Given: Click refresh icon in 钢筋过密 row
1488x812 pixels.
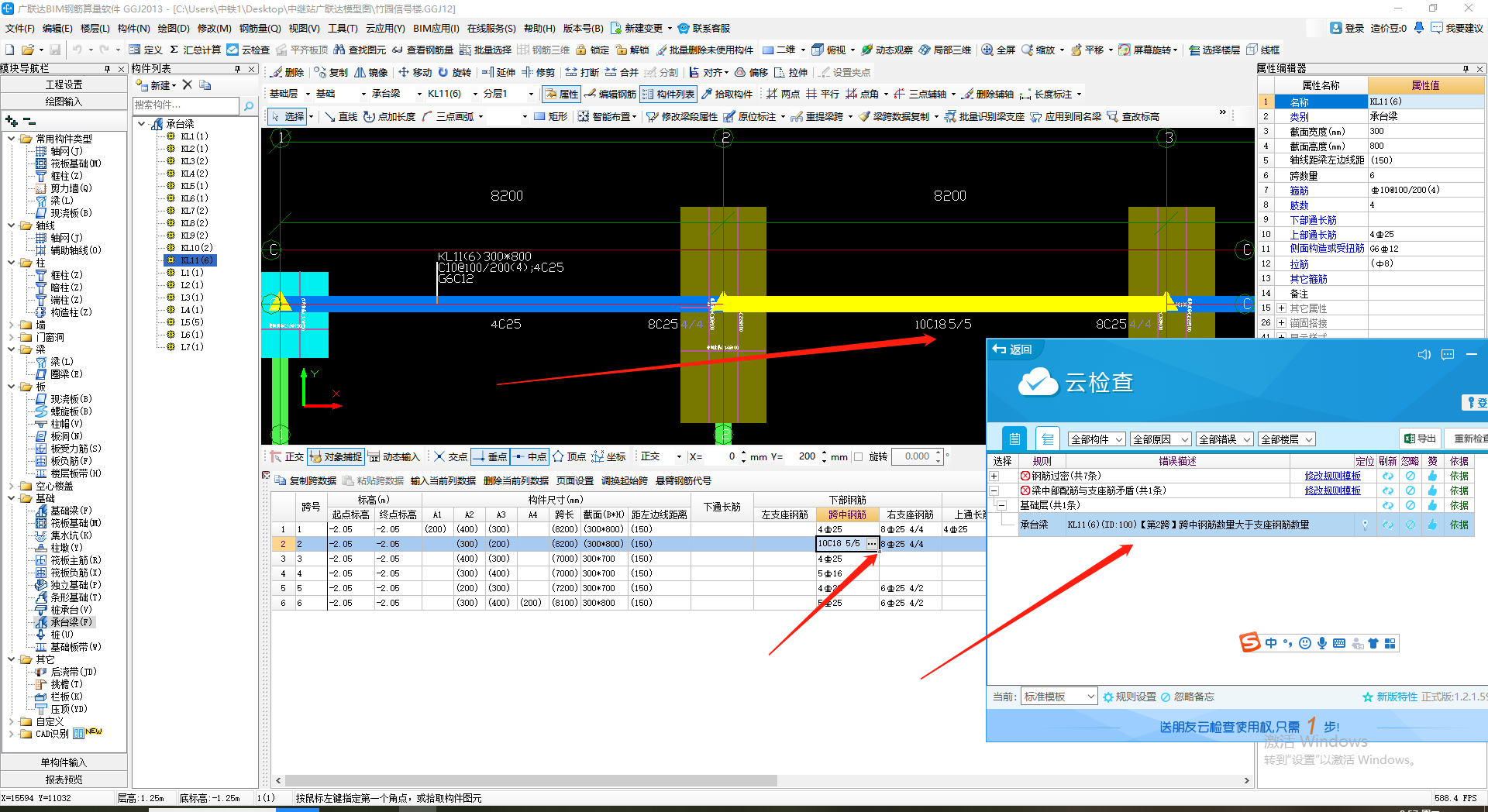Looking at the screenshot, I should tap(1388, 476).
